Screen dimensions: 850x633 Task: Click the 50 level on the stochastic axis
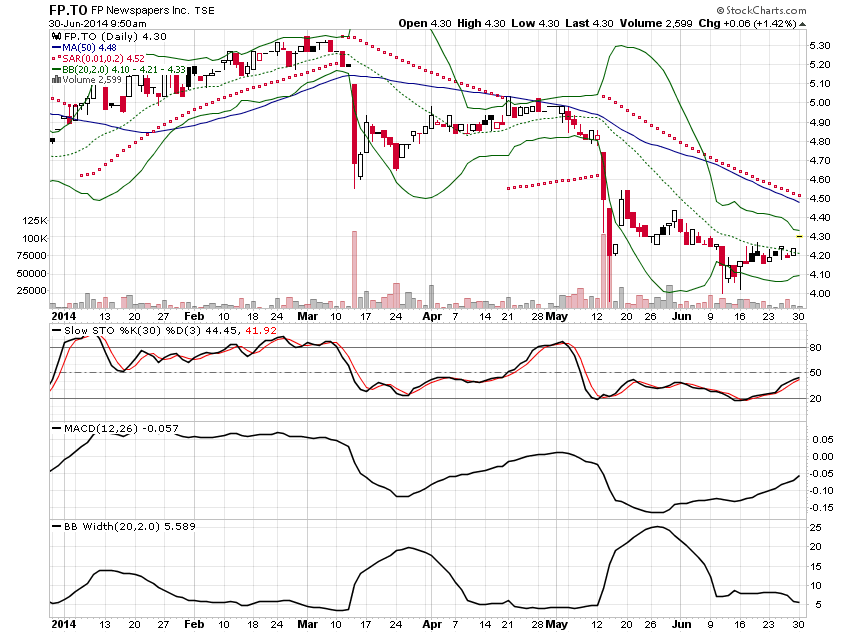815,373
